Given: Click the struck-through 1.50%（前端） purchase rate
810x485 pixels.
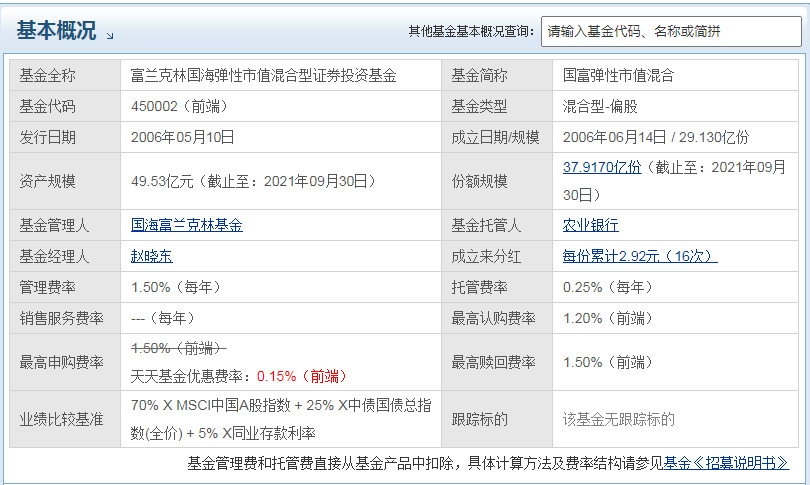Looking at the screenshot, I should click(179, 347).
